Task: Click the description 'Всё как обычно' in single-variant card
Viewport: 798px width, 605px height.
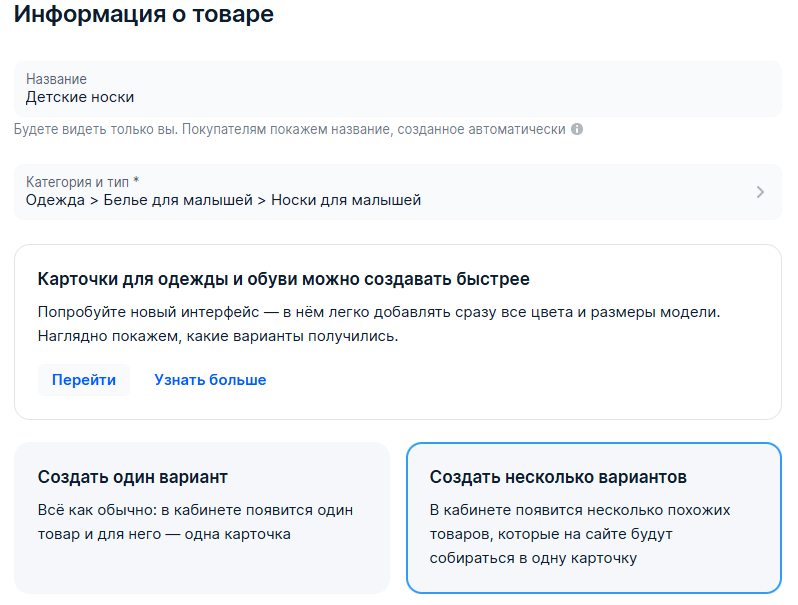Action: click(x=95, y=510)
